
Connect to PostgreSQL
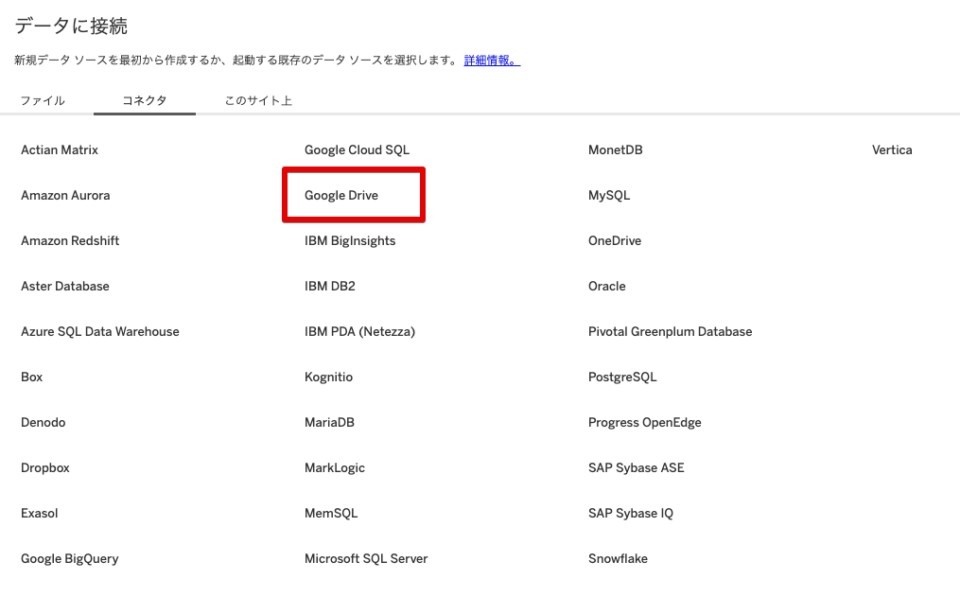622,377
